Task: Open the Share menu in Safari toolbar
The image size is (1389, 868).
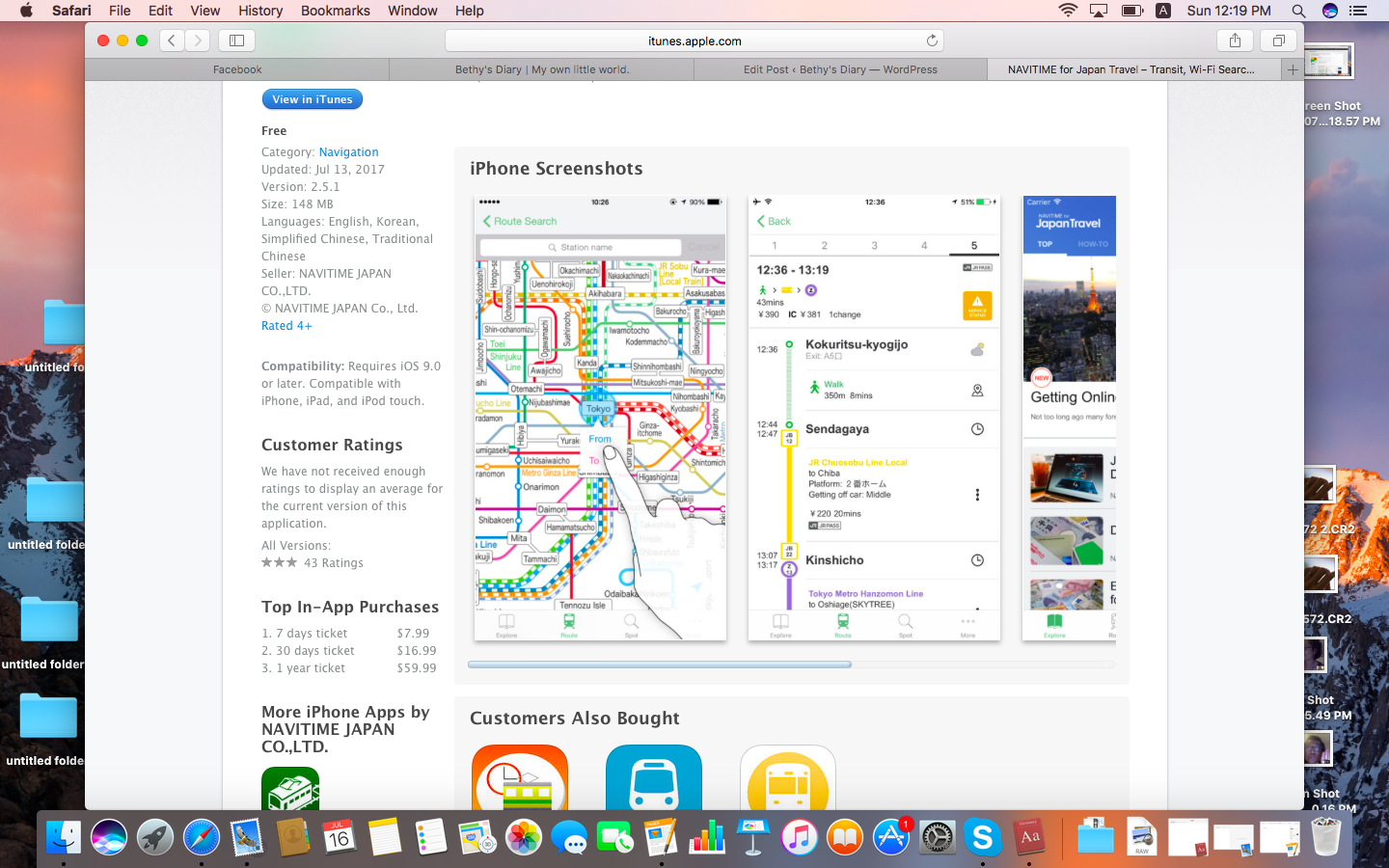Action: point(1235,41)
